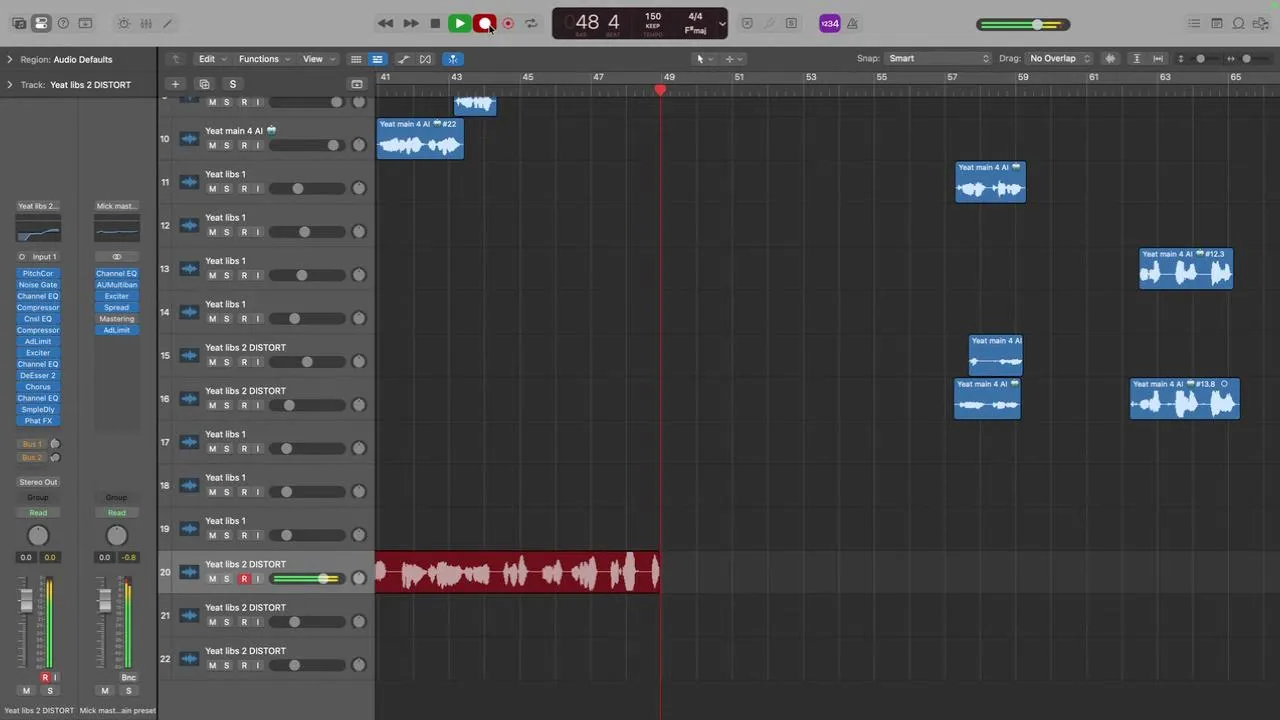Screen dimensions: 1280x720
Task: Open the Functions menu in Tracks area
Action: pos(264,59)
